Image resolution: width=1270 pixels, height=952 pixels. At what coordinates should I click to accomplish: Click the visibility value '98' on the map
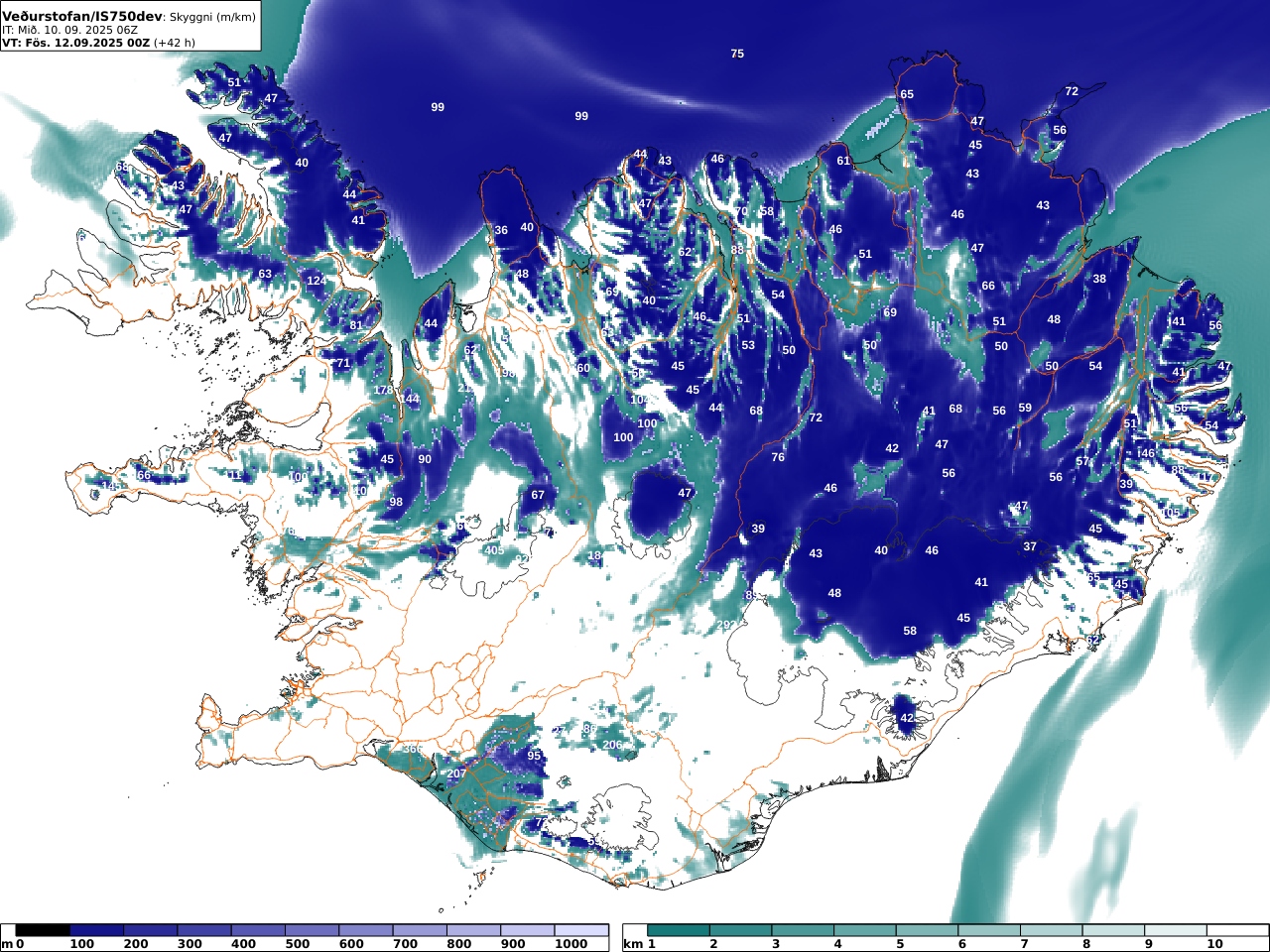[x=396, y=502]
